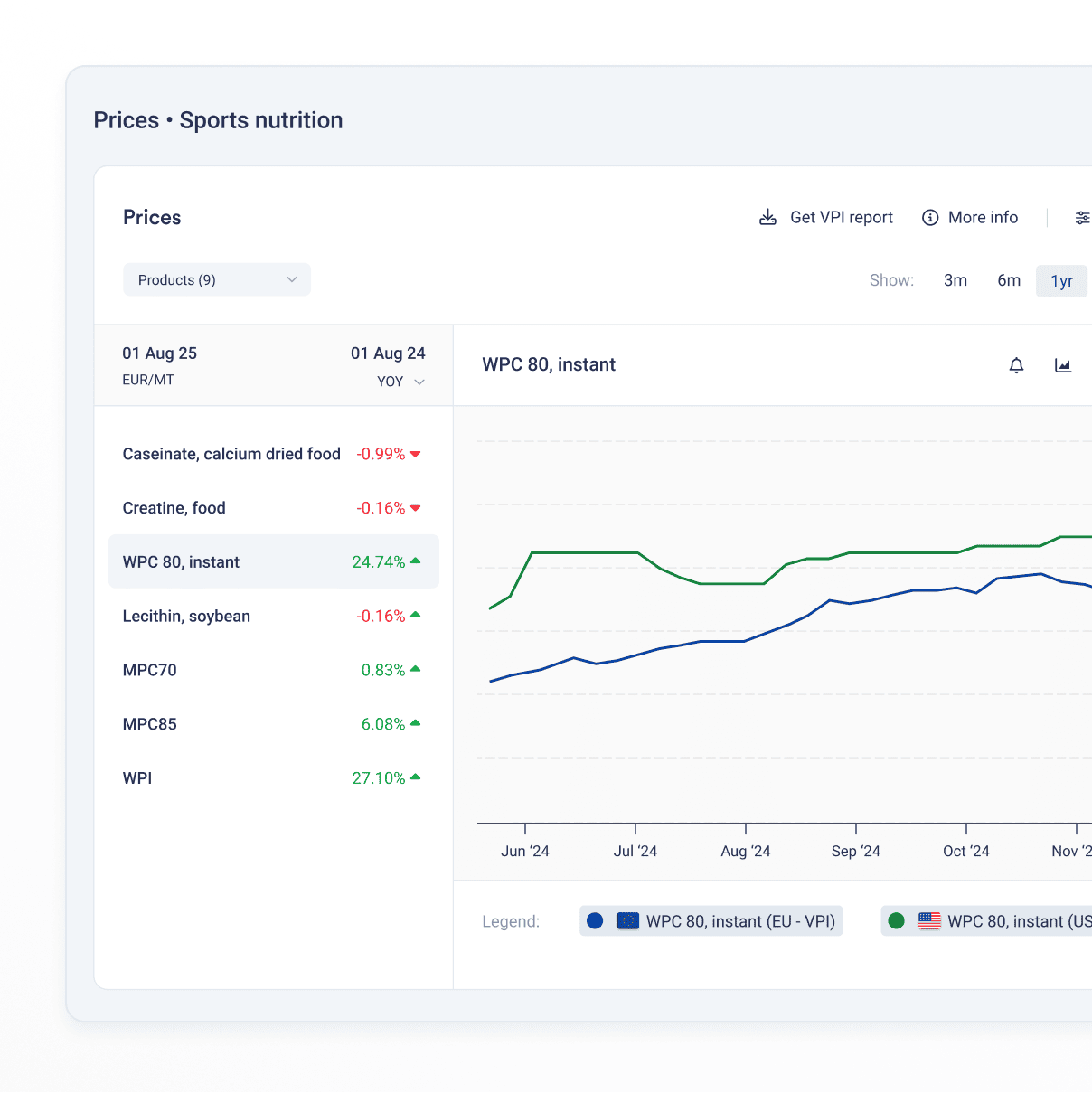This screenshot has height=1093, width=1092.
Task: Click the download icon for VPI report
Action: coord(767,218)
